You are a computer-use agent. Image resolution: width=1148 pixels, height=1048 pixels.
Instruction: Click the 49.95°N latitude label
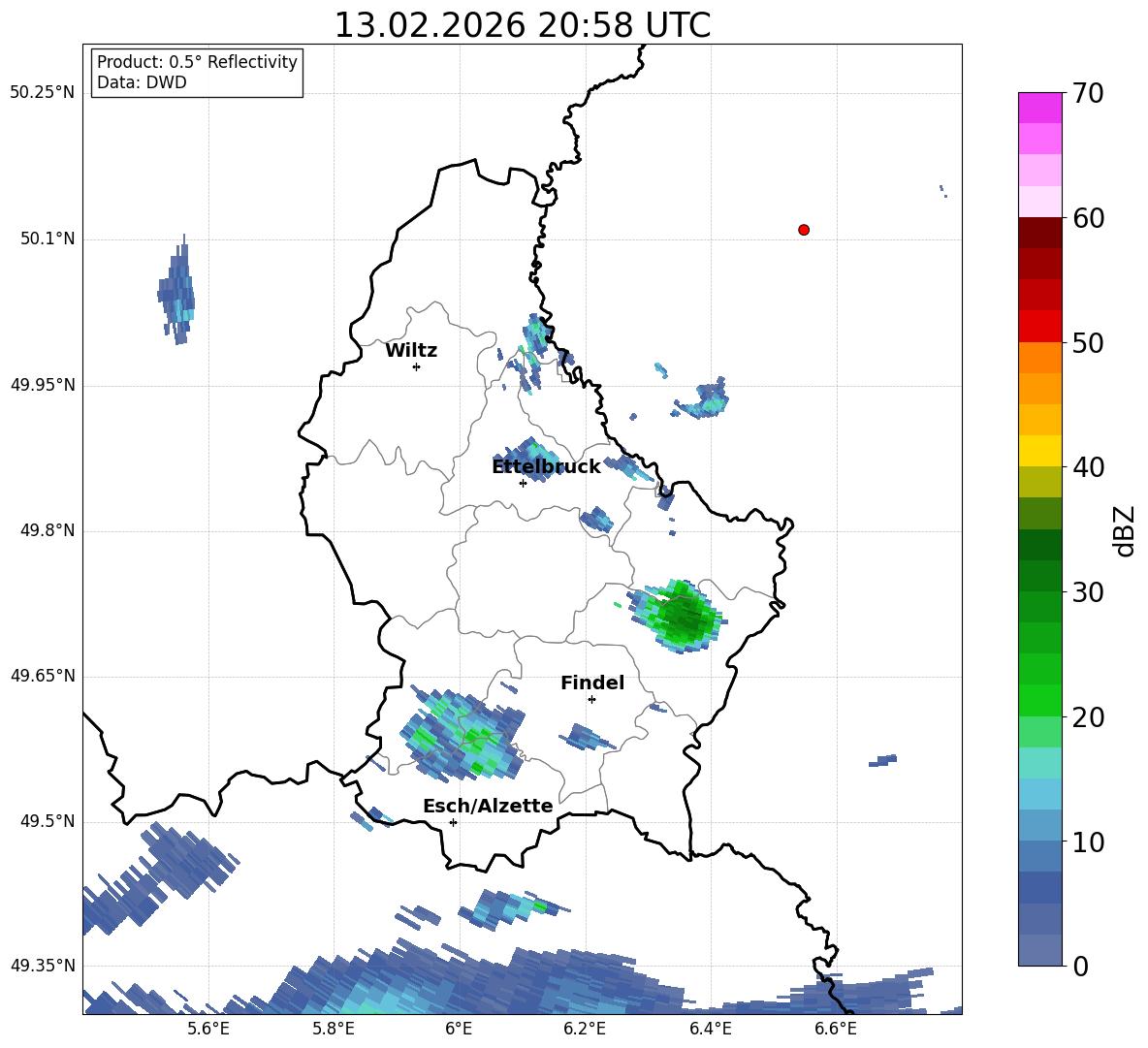pyautogui.click(x=43, y=384)
